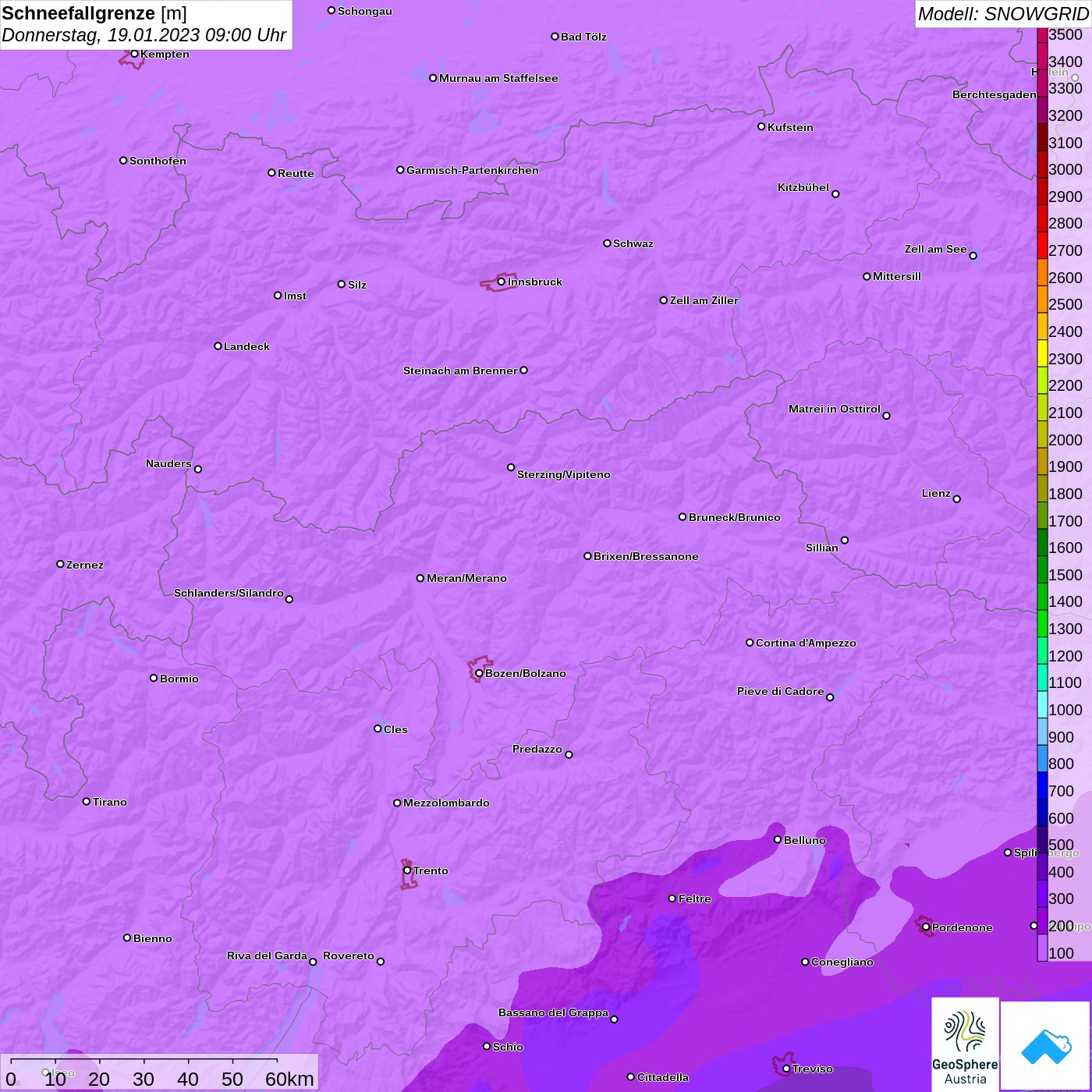
Task: Pick the red 2700 legend color
Action: (1042, 245)
